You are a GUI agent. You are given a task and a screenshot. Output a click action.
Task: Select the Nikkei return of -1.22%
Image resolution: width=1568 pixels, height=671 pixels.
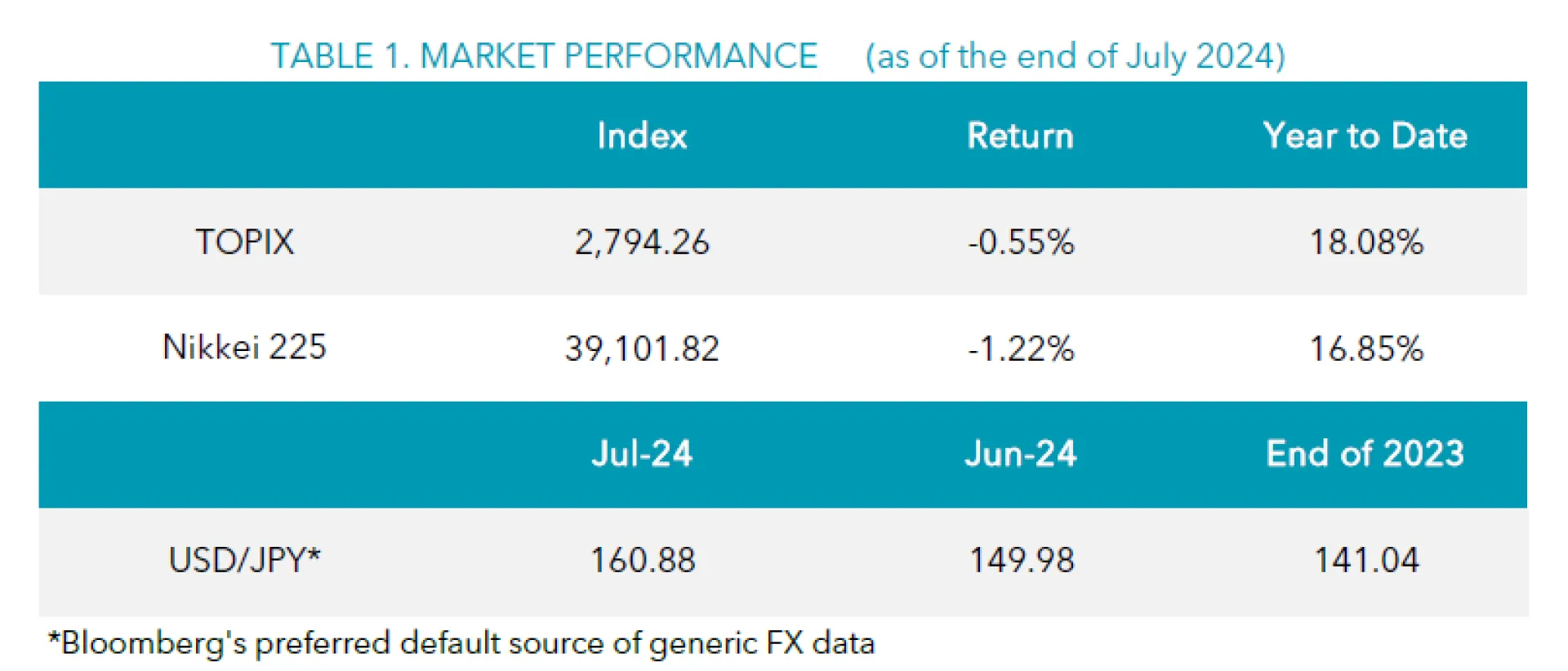tap(1021, 349)
